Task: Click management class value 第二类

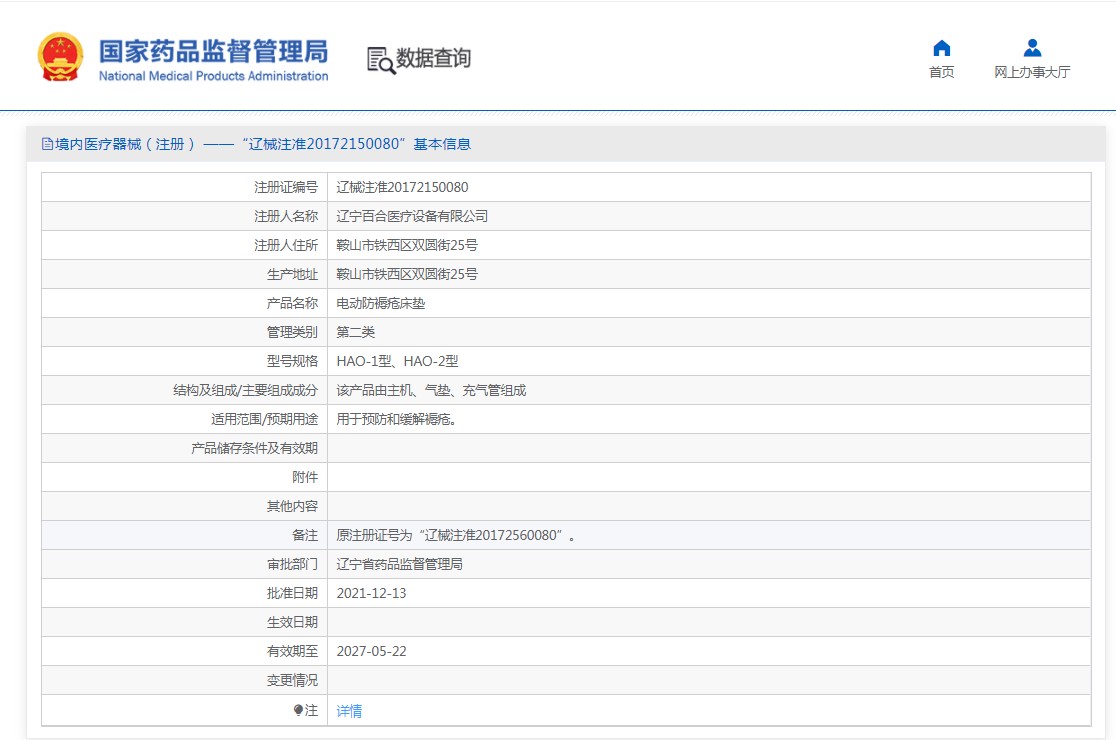Action: coord(355,332)
